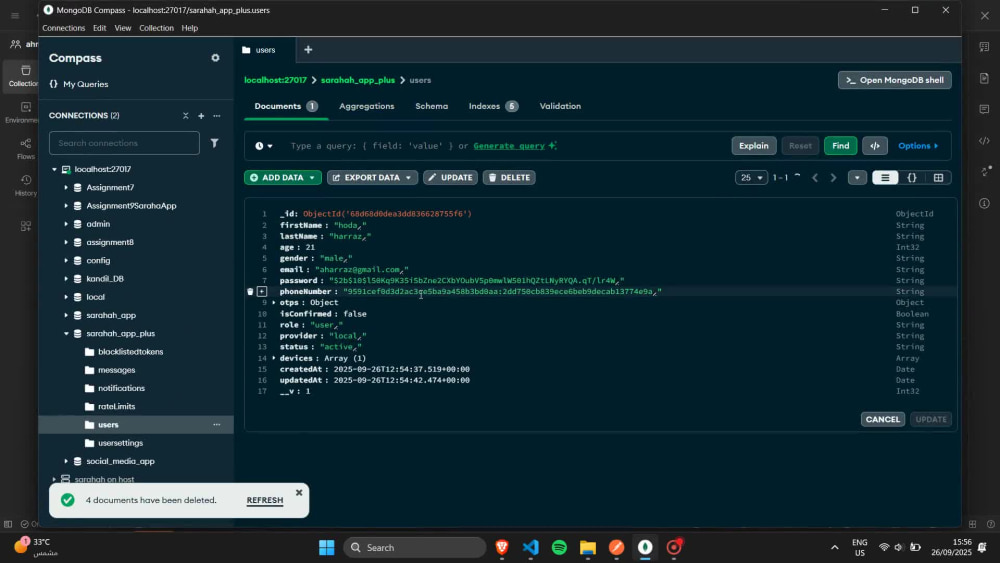Open Compass settings gear icon
This screenshot has width=1000, height=563.
pyautogui.click(x=216, y=58)
